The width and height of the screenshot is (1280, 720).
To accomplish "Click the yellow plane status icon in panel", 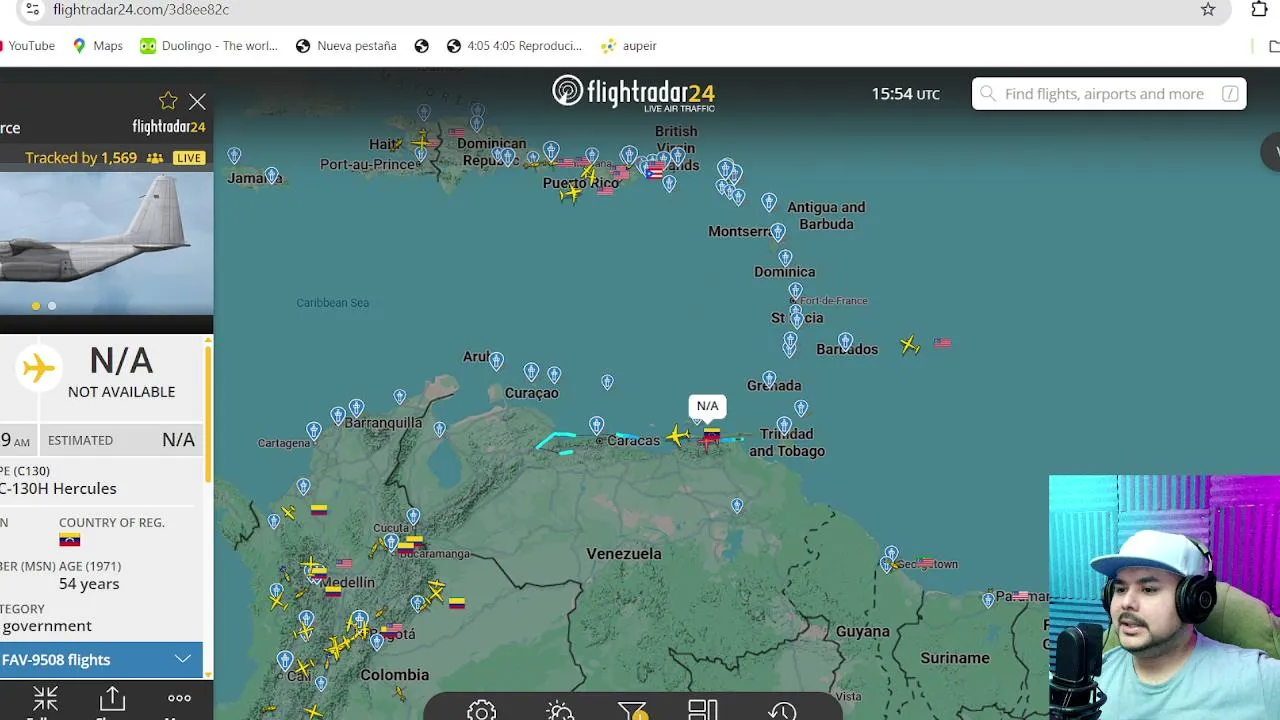I will (39, 368).
